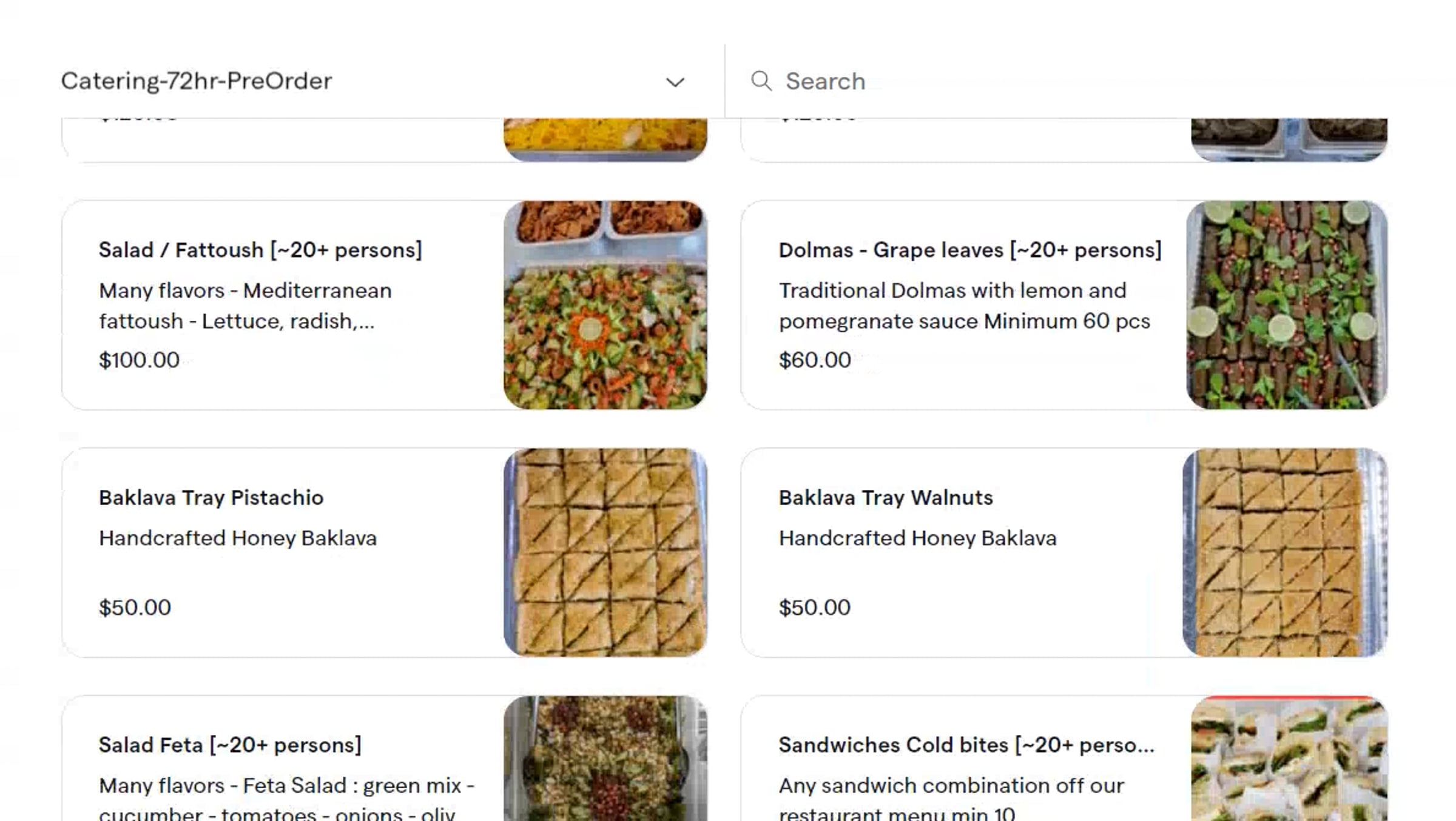The width and height of the screenshot is (1456, 821).
Task: View the cold sandwiches photo
Action: (1289, 759)
